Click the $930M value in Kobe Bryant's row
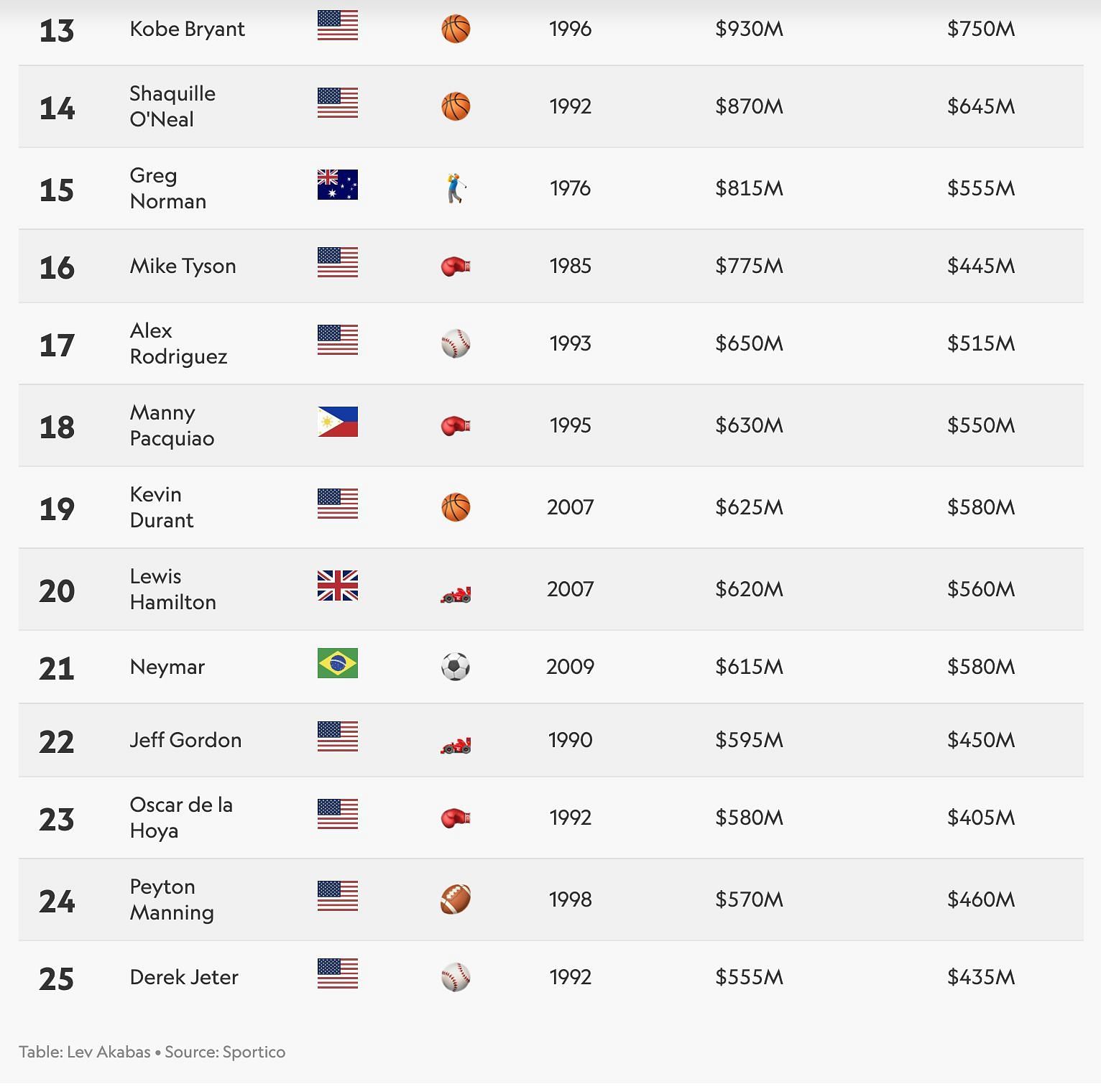This screenshot has height=1092, width=1101. point(749,29)
